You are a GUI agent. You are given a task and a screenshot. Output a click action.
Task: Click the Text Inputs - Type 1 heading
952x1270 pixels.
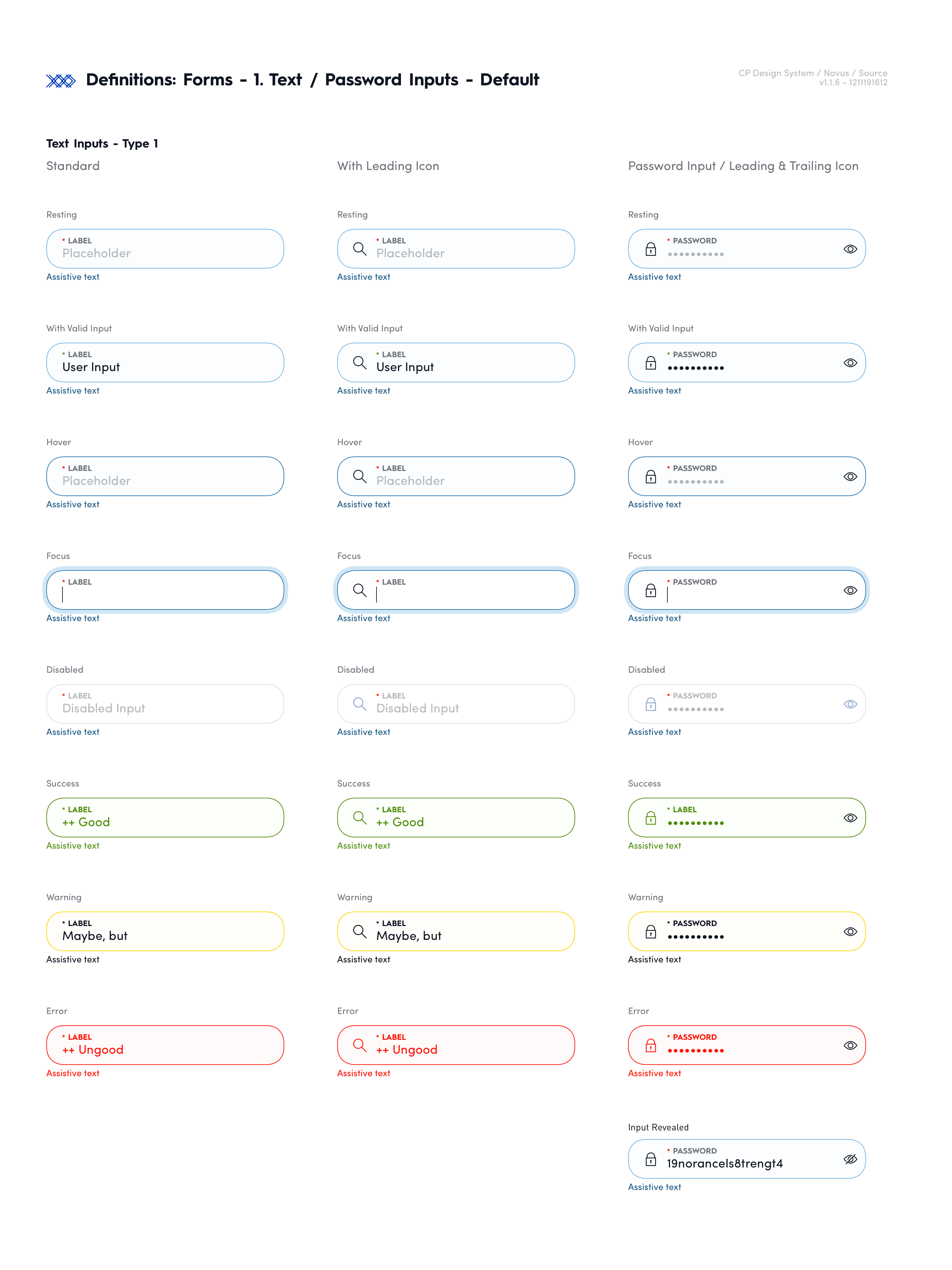[x=102, y=144]
